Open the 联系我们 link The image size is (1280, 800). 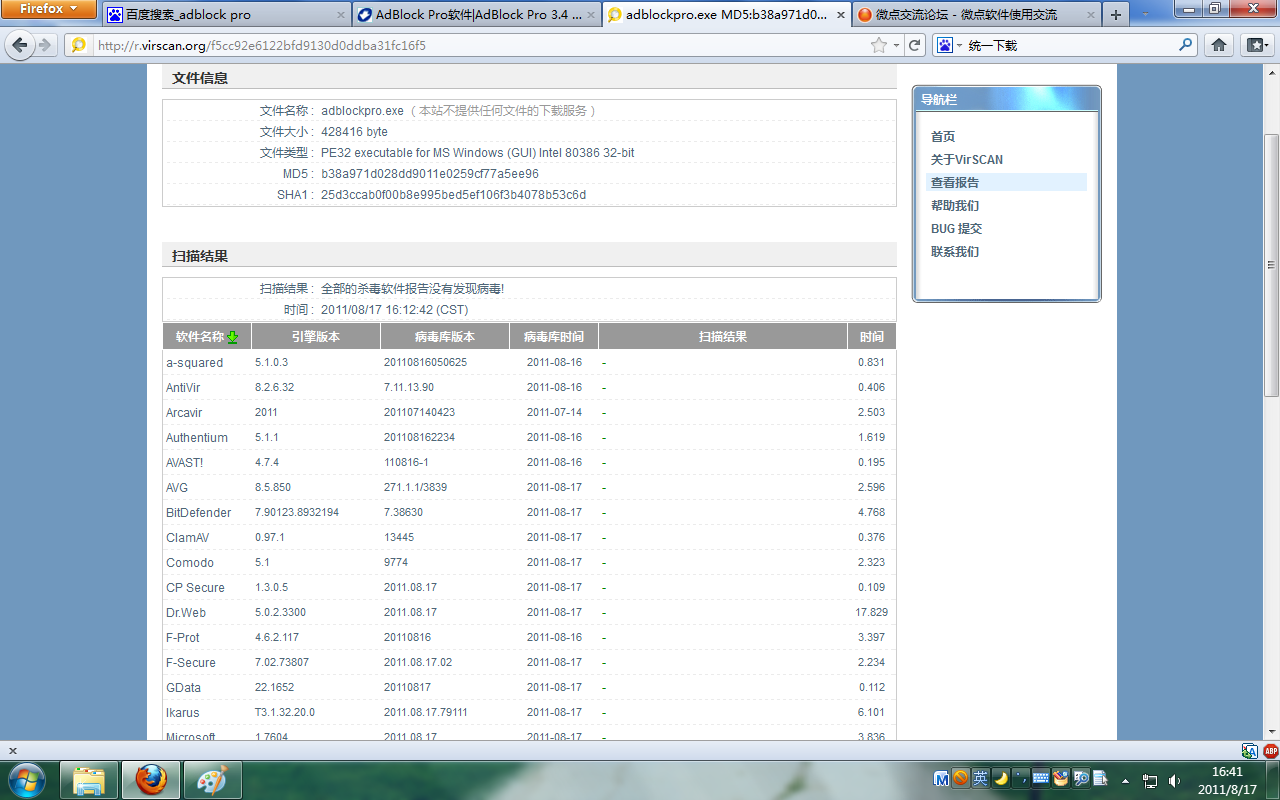coord(955,252)
